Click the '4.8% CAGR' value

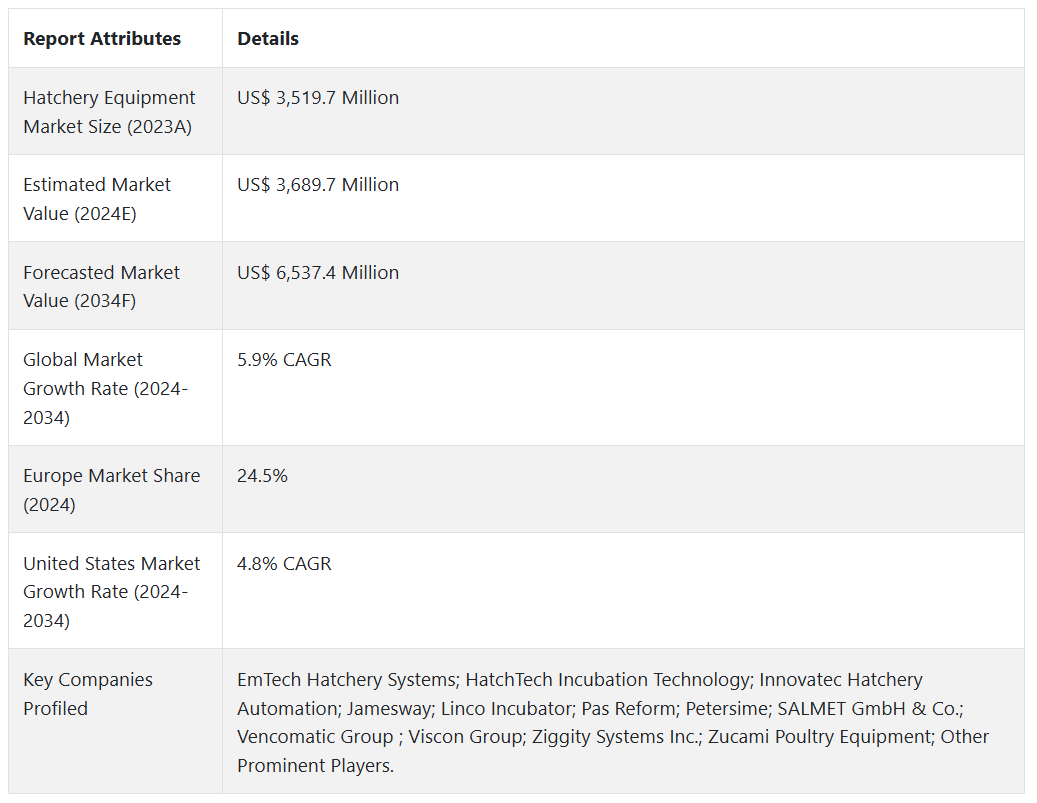point(284,564)
